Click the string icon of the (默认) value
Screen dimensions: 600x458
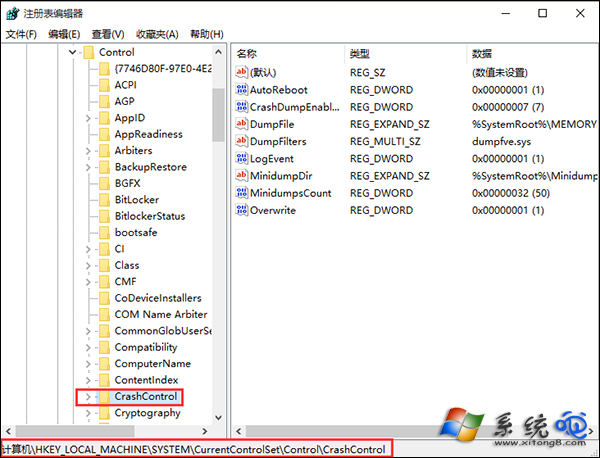(241, 72)
